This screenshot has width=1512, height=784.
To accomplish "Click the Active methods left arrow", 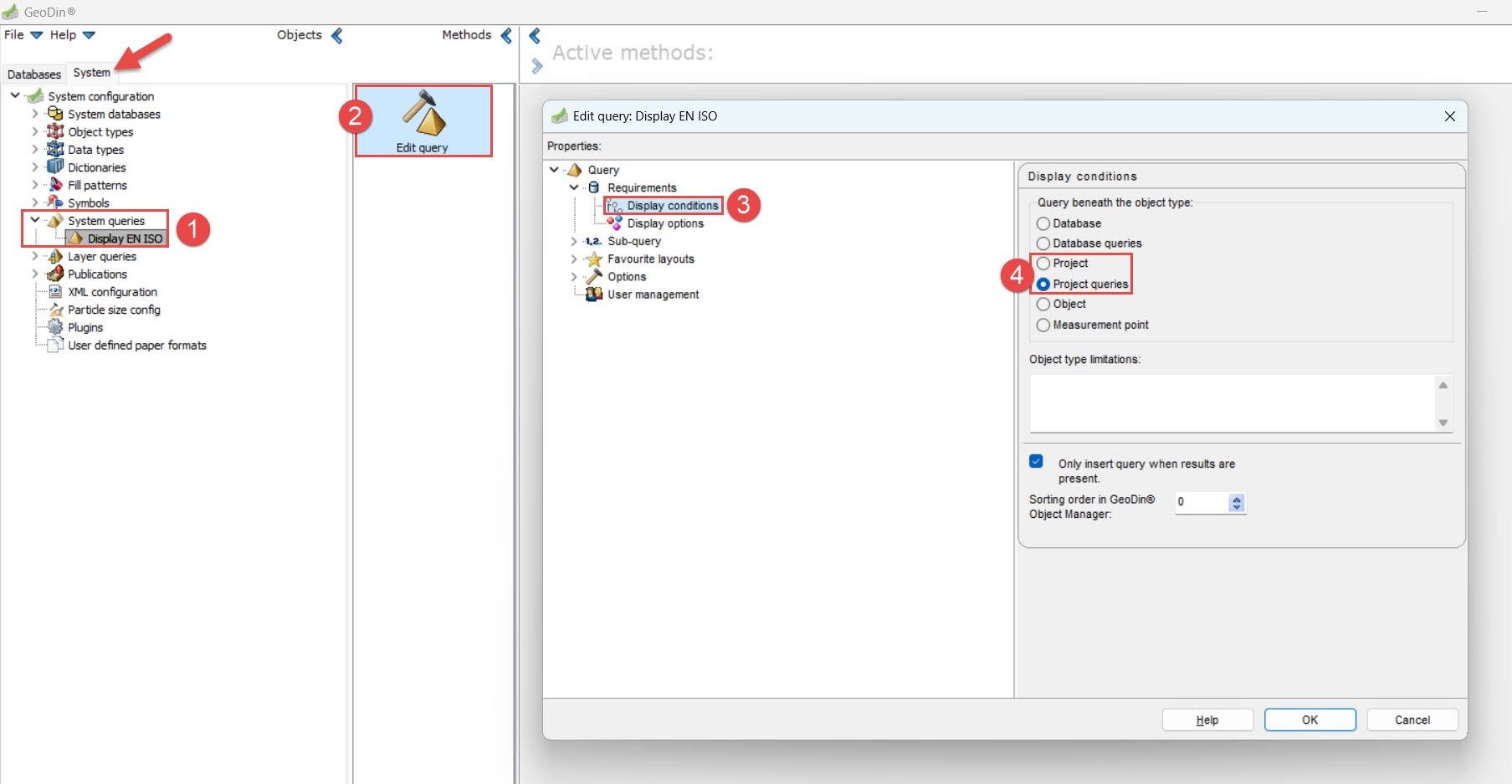I will pos(535,35).
